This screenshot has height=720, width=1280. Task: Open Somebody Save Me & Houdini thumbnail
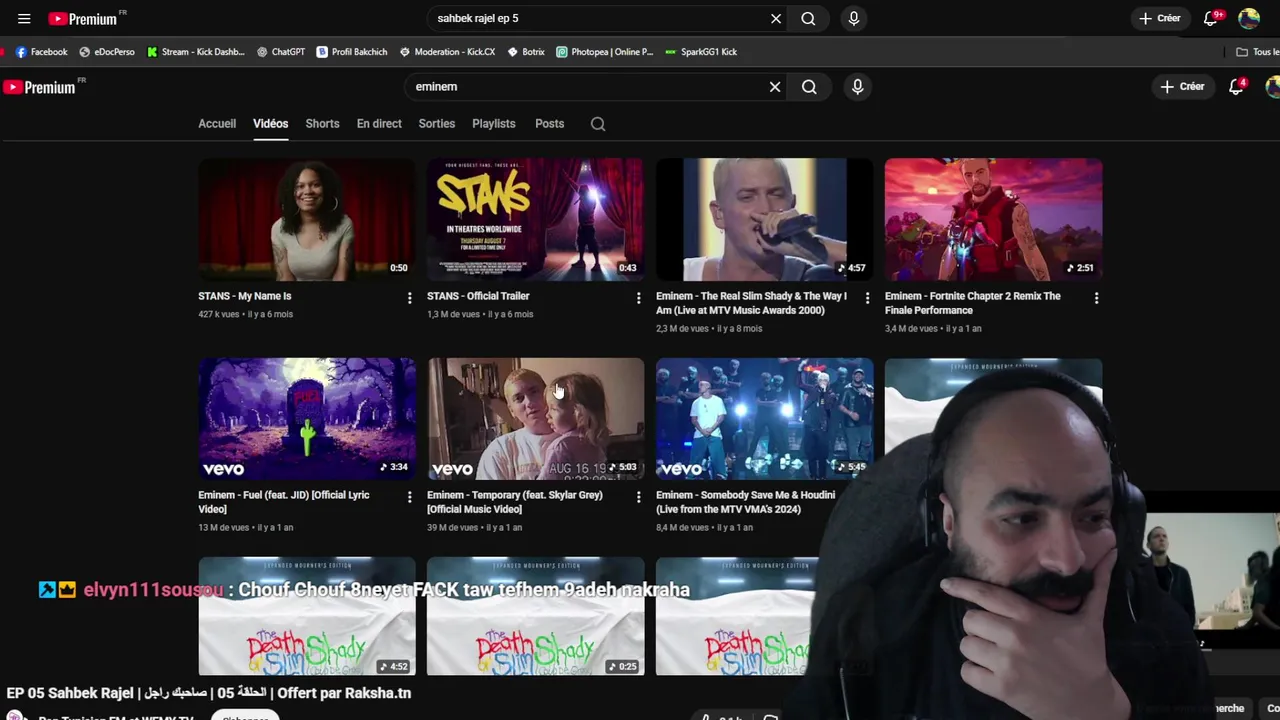coord(765,419)
